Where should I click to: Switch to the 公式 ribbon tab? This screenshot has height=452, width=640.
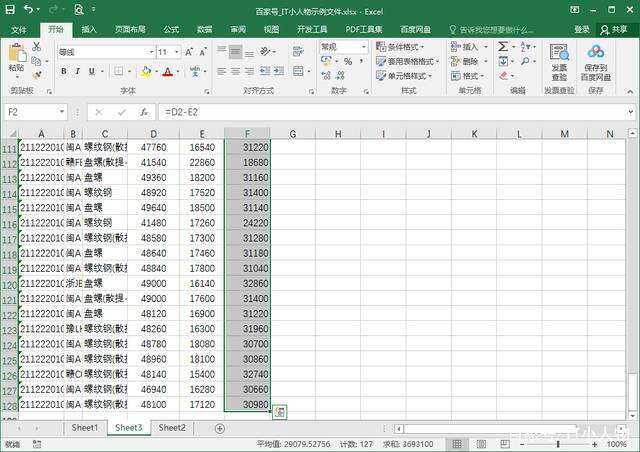tap(171, 29)
